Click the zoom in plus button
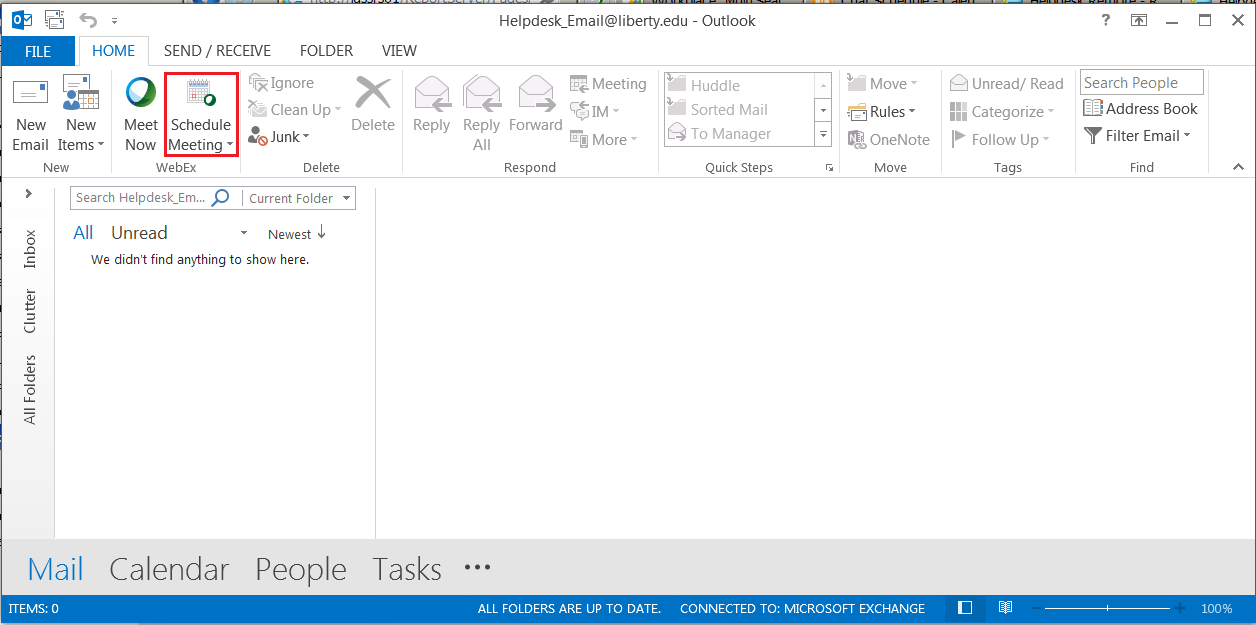Image resolution: width=1256 pixels, height=625 pixels. 1180,608
